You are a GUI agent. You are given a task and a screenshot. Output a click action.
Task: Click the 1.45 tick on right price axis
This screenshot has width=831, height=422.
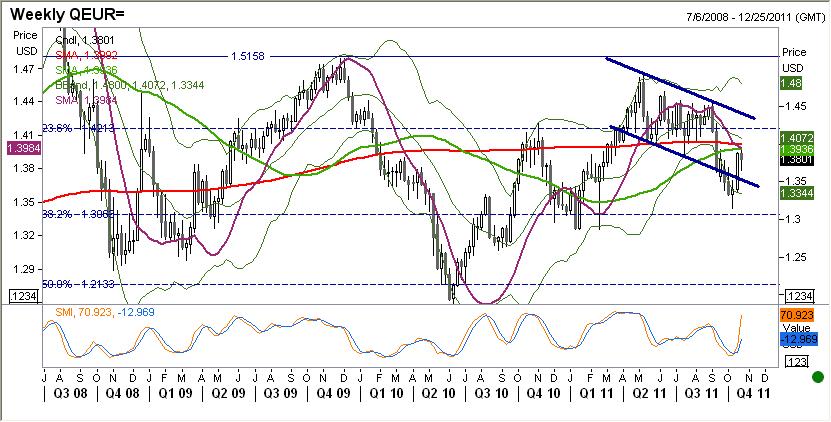[797, 106]
